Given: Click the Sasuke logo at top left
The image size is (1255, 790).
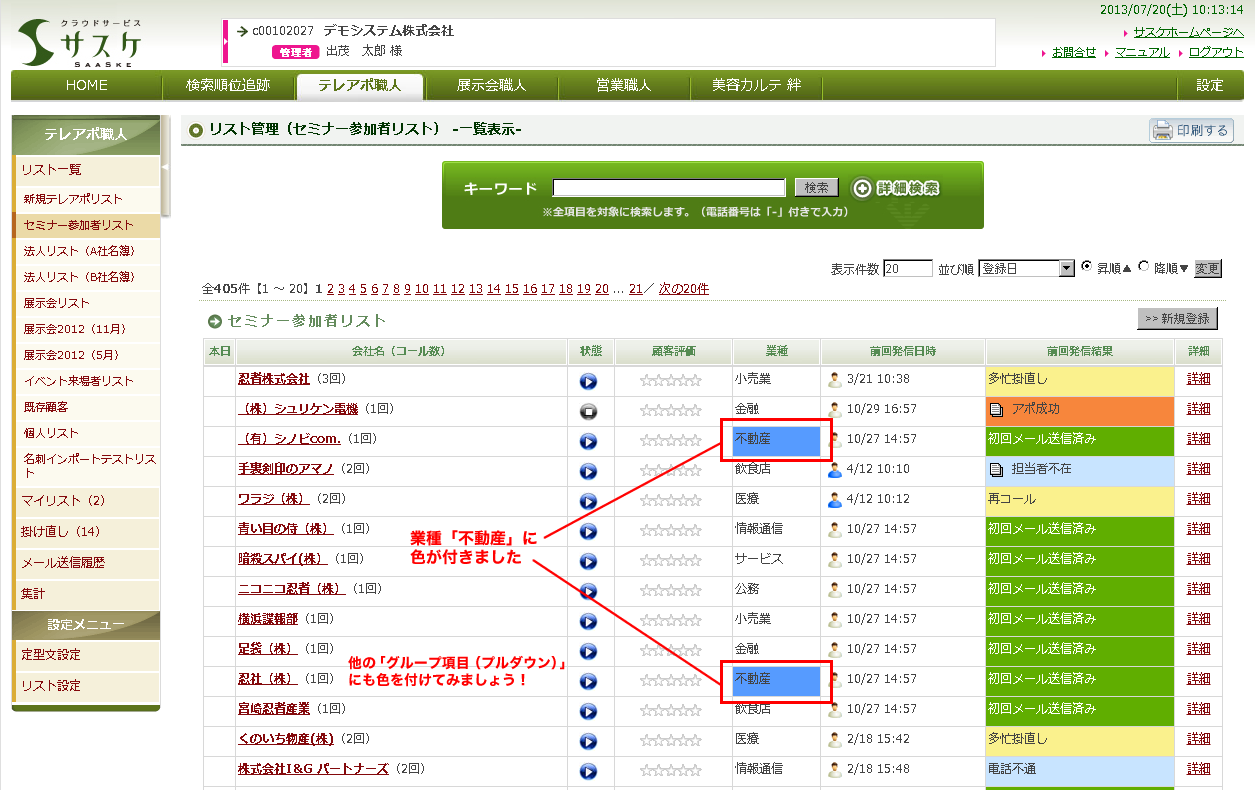Looking at the screenshot, I should [80, 43].
